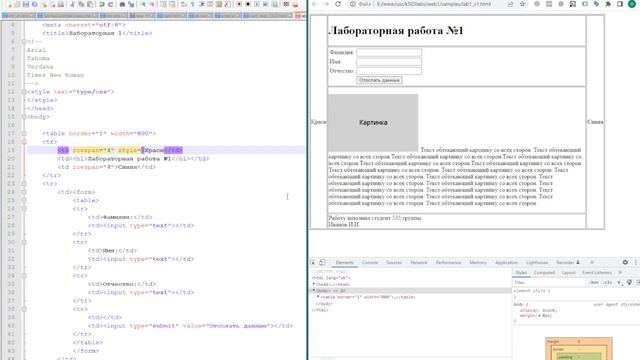Toggle the :hov element state button
Screen dimensions: 640x360
tap(594, 282)
